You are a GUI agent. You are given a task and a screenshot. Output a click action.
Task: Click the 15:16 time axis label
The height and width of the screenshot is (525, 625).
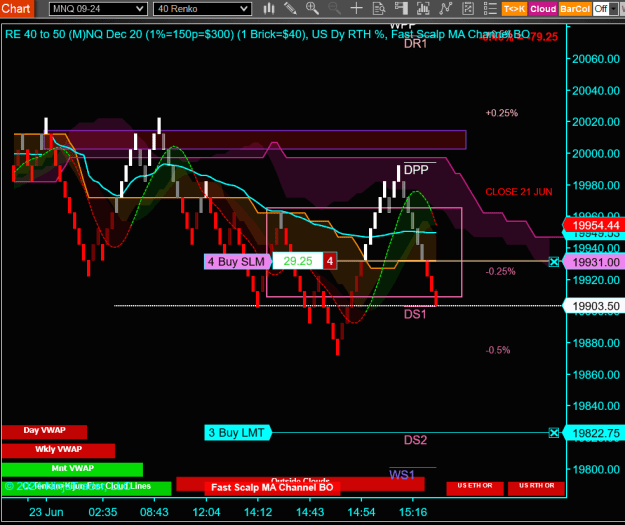(x=413, y=512)
